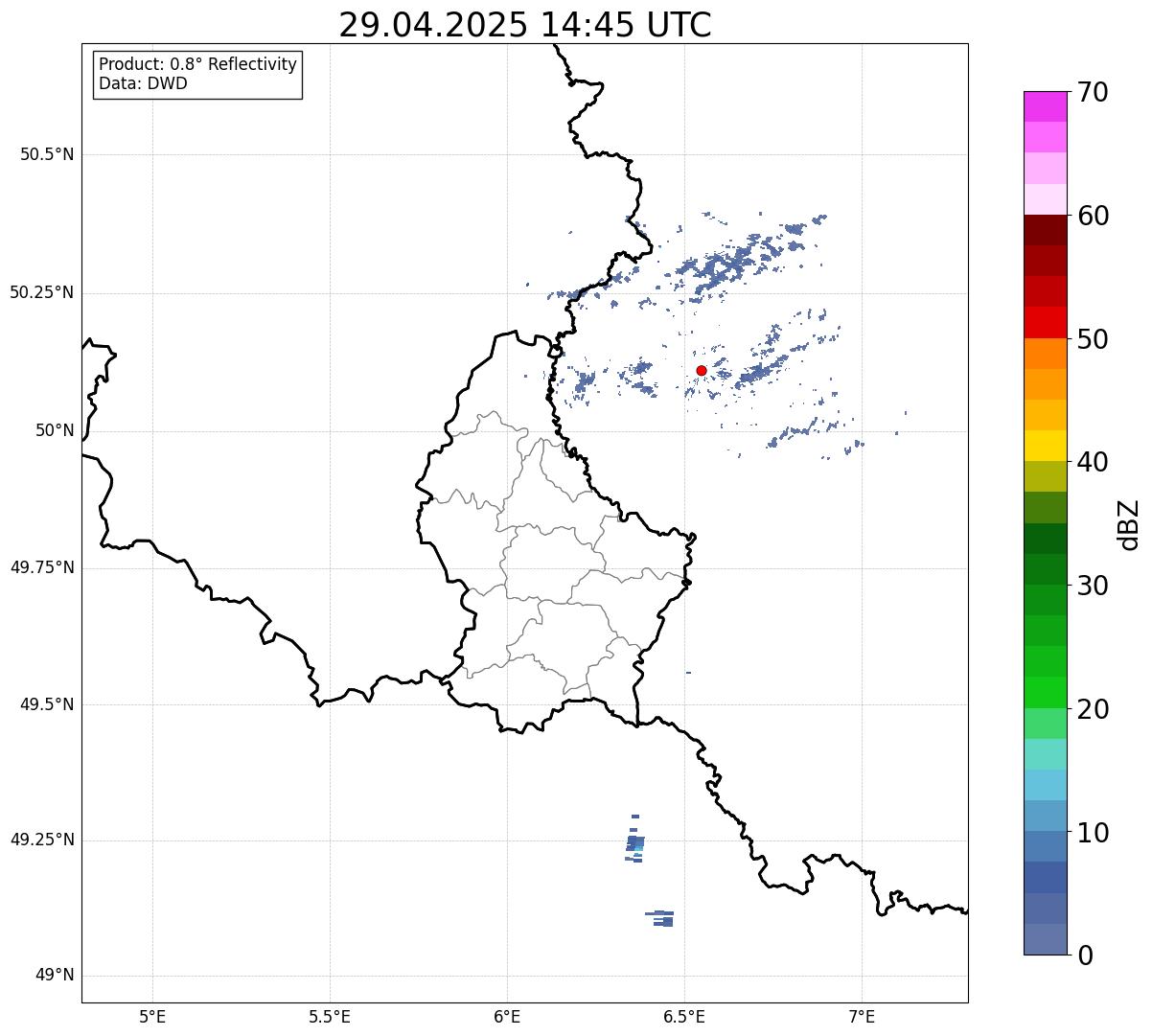Click the yellow swatch above 40
This screenshot has width=1152, height=1036.
1046,446
